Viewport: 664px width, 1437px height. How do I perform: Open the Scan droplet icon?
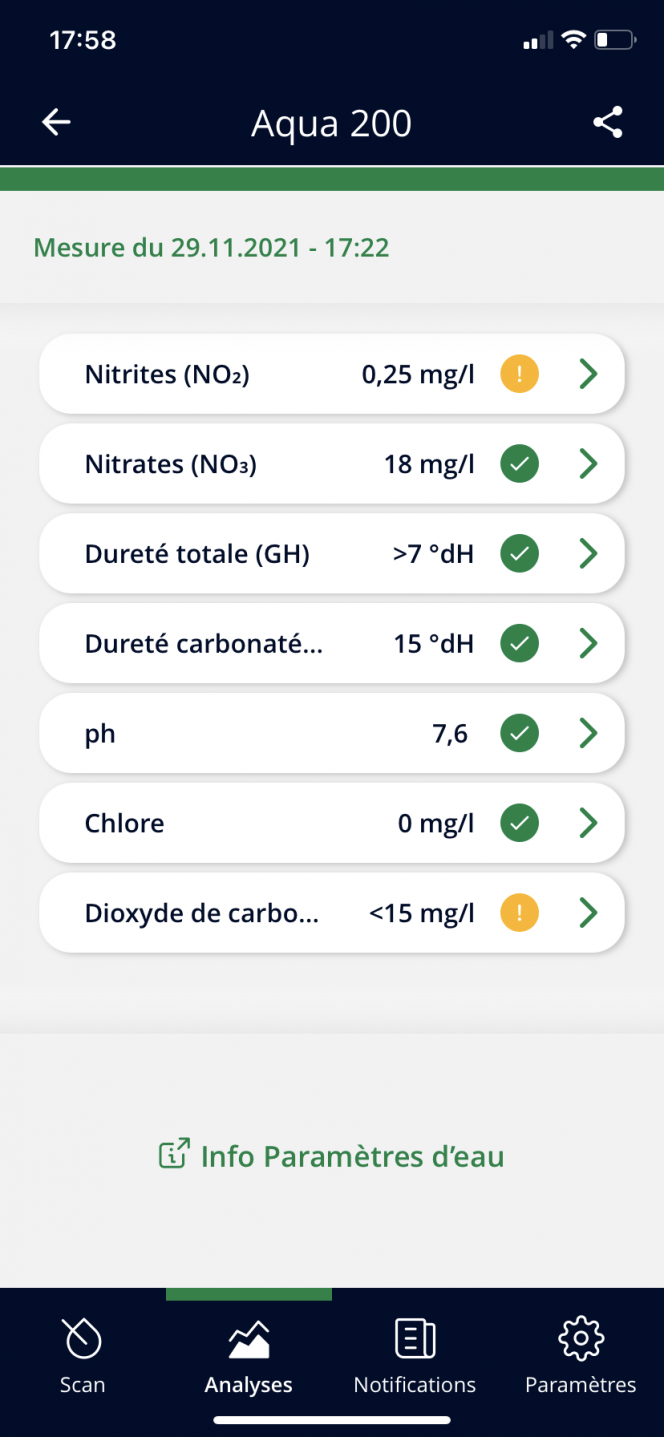82,1338
